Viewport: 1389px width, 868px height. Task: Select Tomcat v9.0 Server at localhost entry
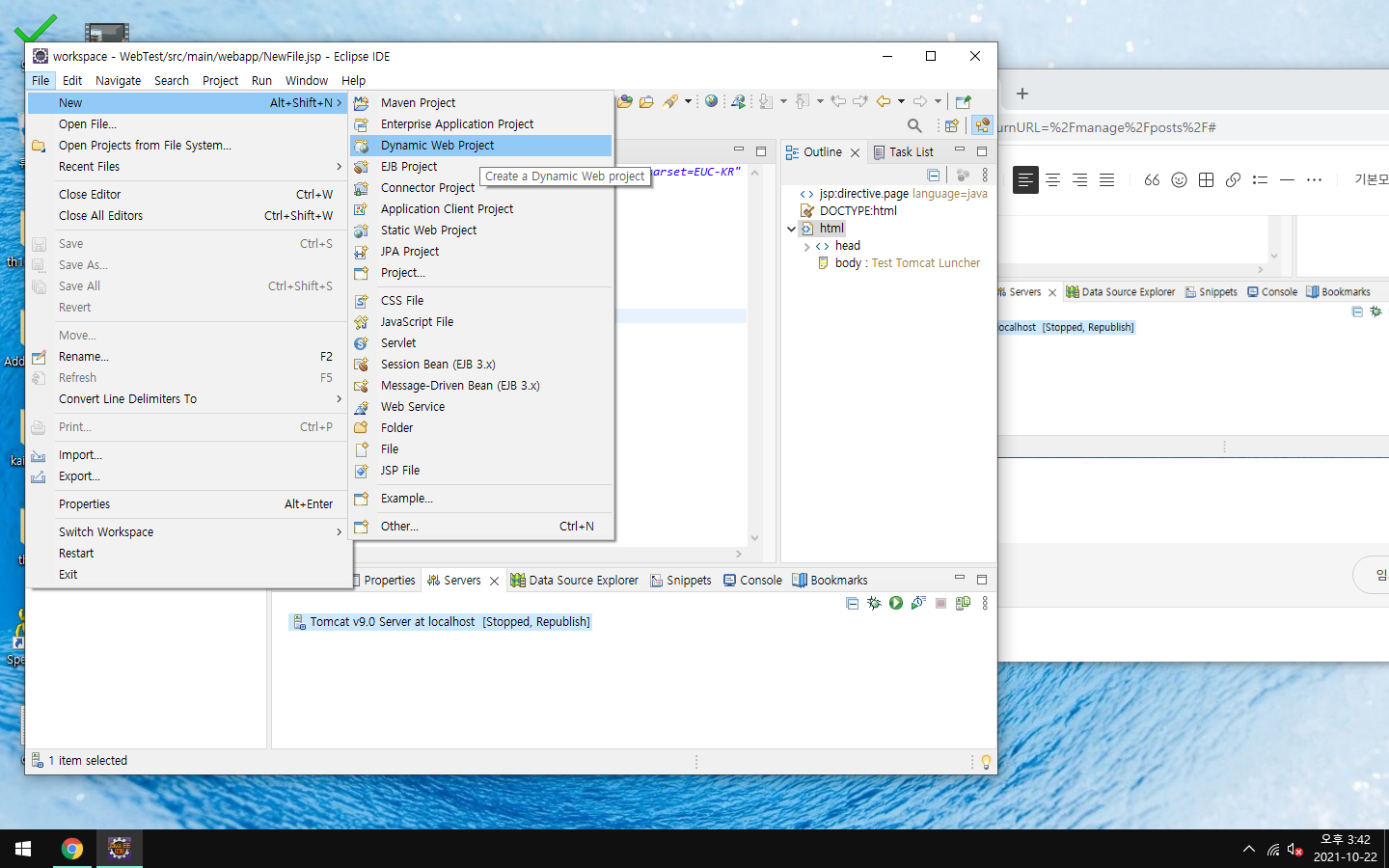coord(441,622)
